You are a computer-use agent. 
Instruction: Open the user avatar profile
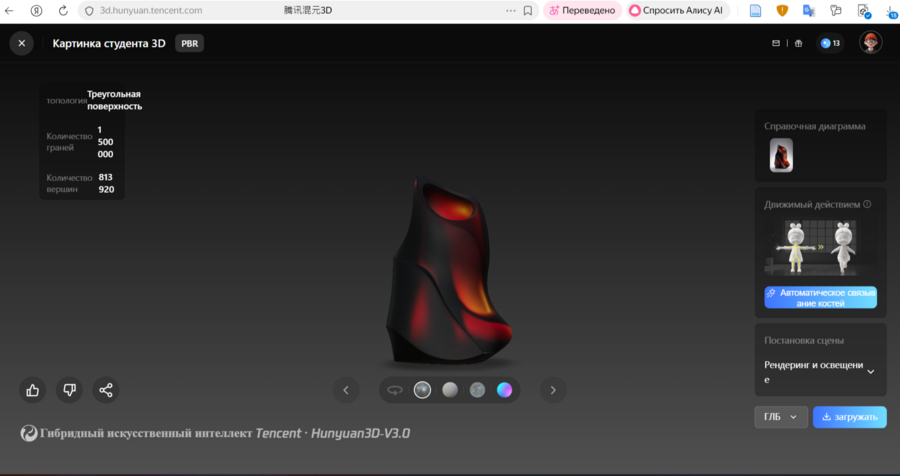click(x=871, y=43)
